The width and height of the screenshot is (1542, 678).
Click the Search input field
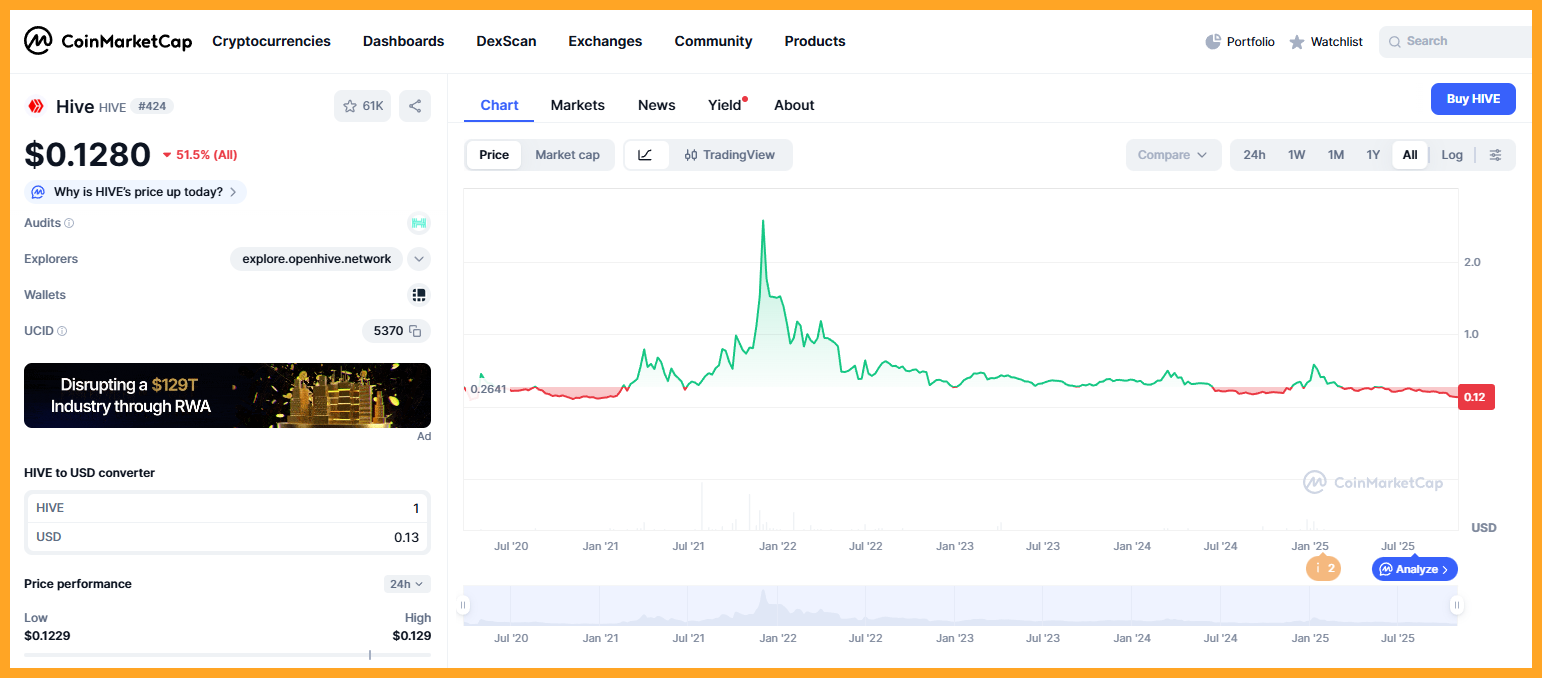1460,41
